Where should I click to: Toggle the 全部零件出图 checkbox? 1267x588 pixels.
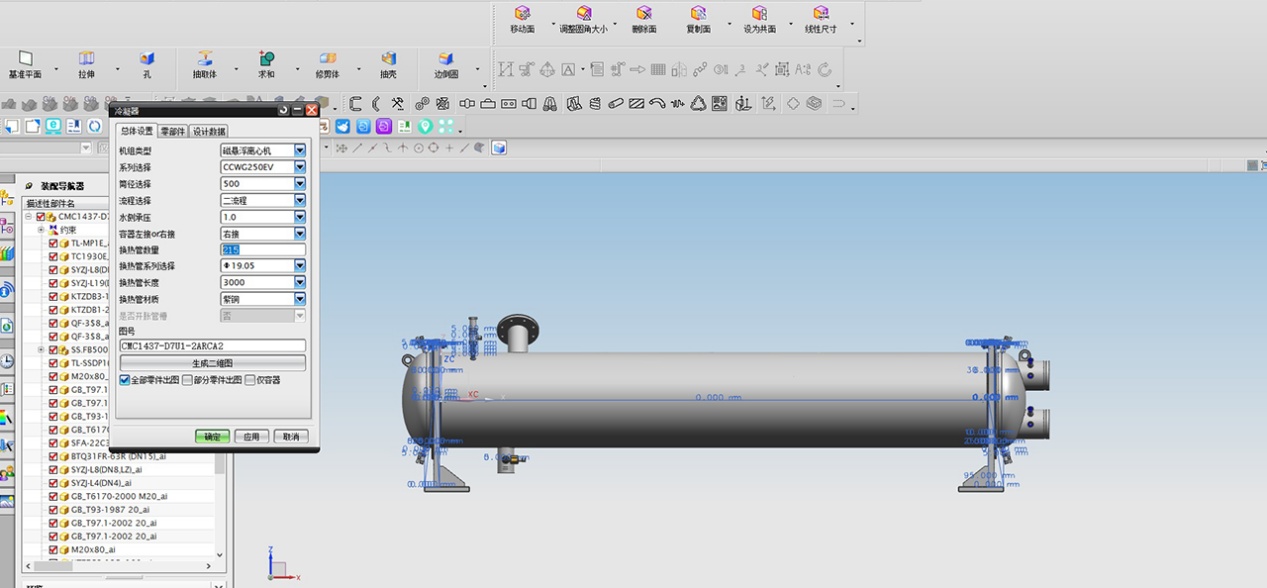[125, 380]
